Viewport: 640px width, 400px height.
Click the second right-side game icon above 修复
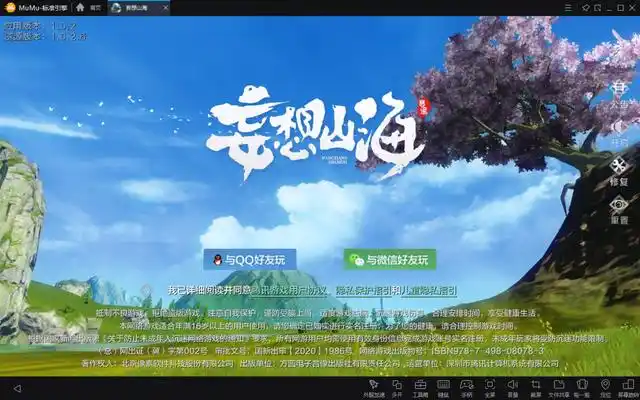pos(620,134)
